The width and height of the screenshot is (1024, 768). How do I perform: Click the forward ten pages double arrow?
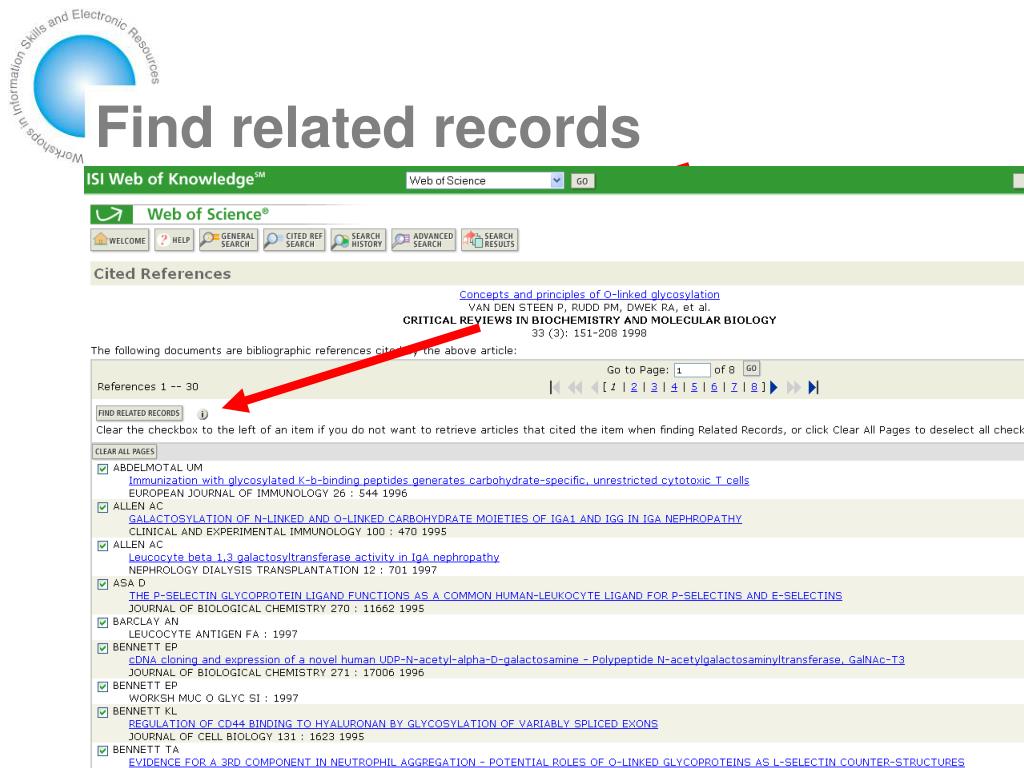coord(793,387)
